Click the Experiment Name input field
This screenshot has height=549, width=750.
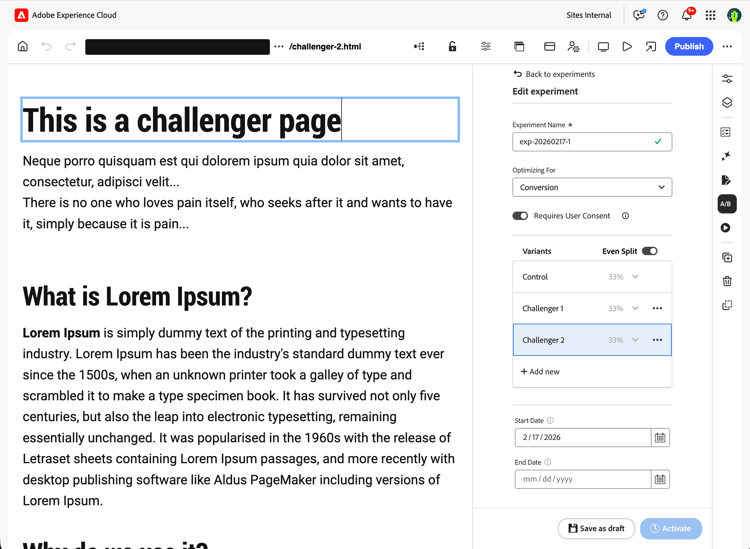[x=592, y=142]
